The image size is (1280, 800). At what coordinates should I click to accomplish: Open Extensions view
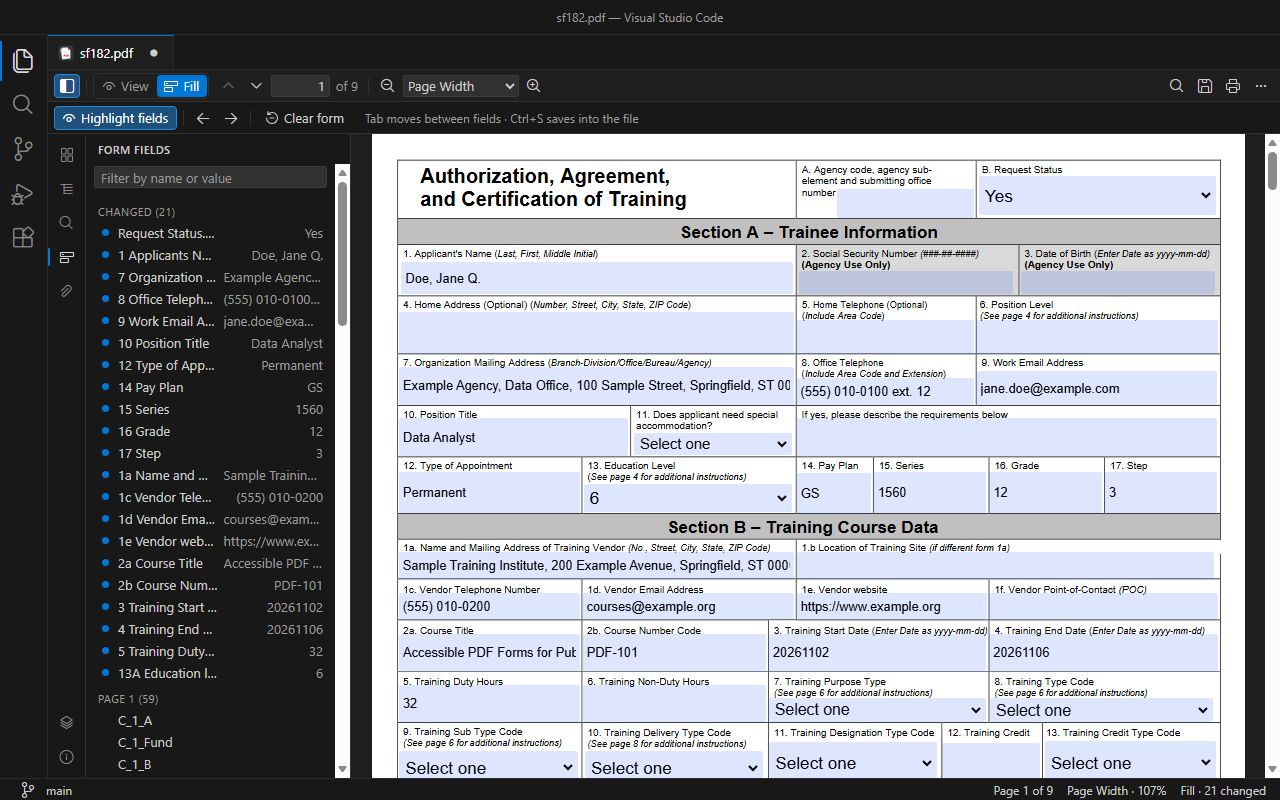[x=23, y=237]
